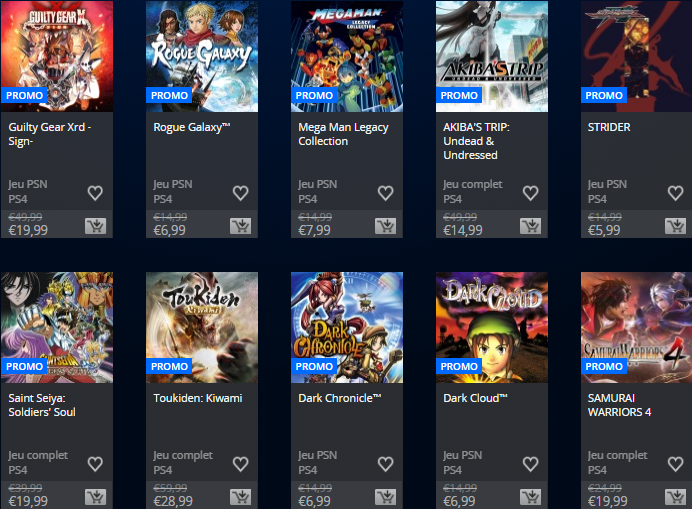Open the Dark Chronicle cover art
Image resolution: width=692 pixels, height=509 pixels.
pyautogui.click(x=347, y=327)
